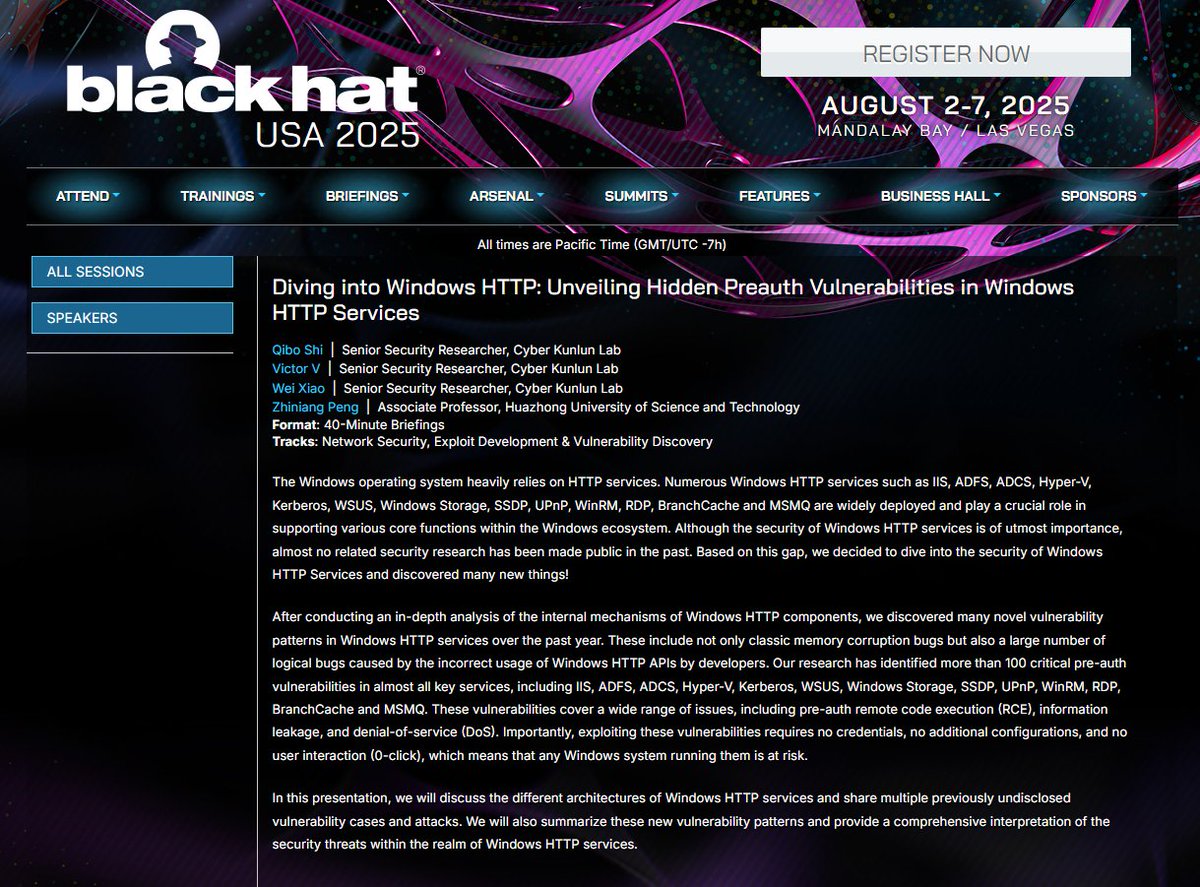Open the Speakers sidebar button
This screenshot has height=887, width=1200.
pos(132,318)
